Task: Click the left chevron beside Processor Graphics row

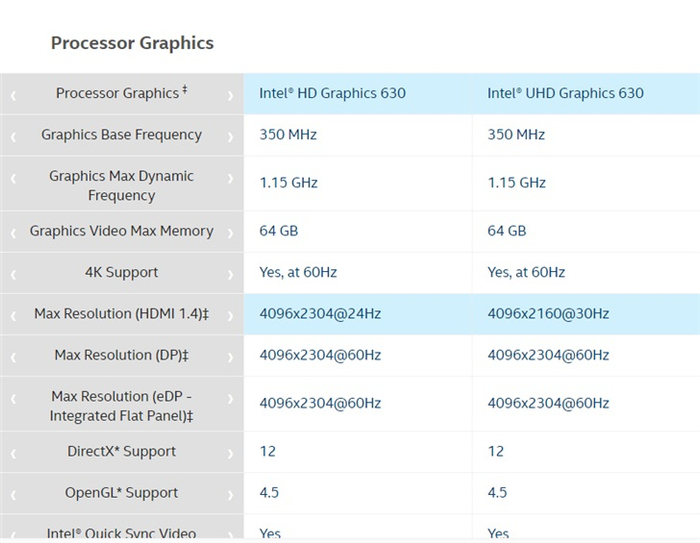Action: tap(13, 94)
